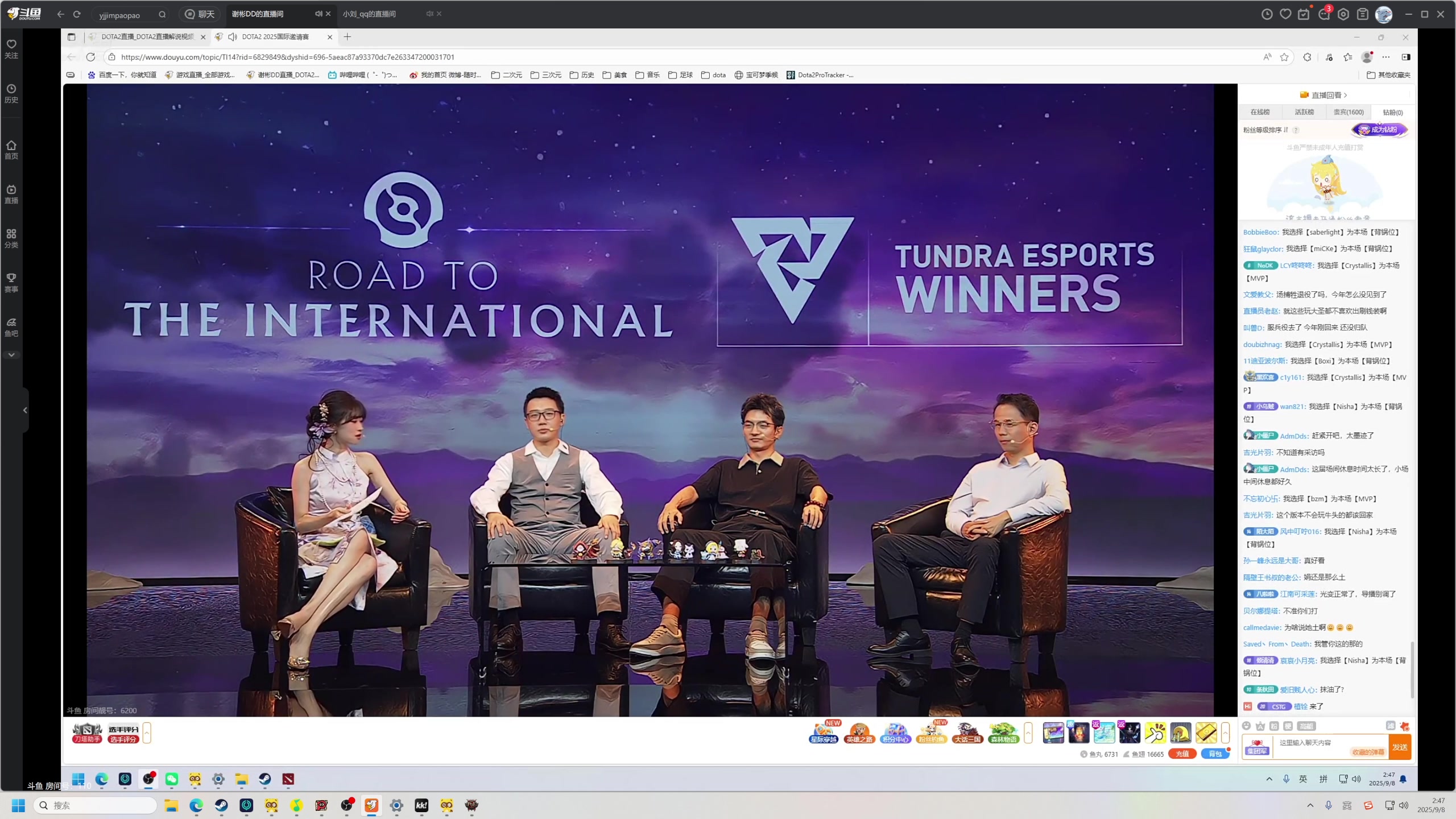The height and width of the screenshot is (819, 1456).
Task: Open 历史 in the Douyu left sidebar
Action: [11, 93]
